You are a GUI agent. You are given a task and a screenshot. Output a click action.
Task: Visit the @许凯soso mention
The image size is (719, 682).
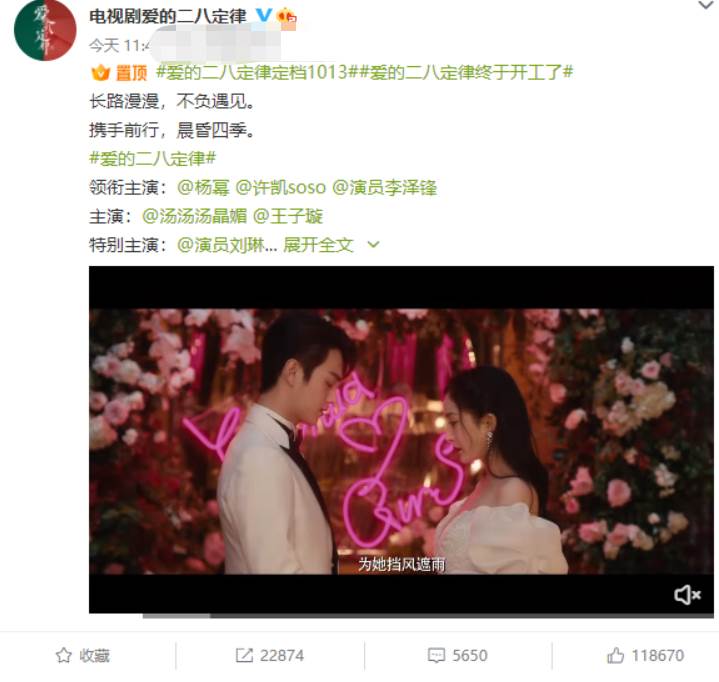281,188
